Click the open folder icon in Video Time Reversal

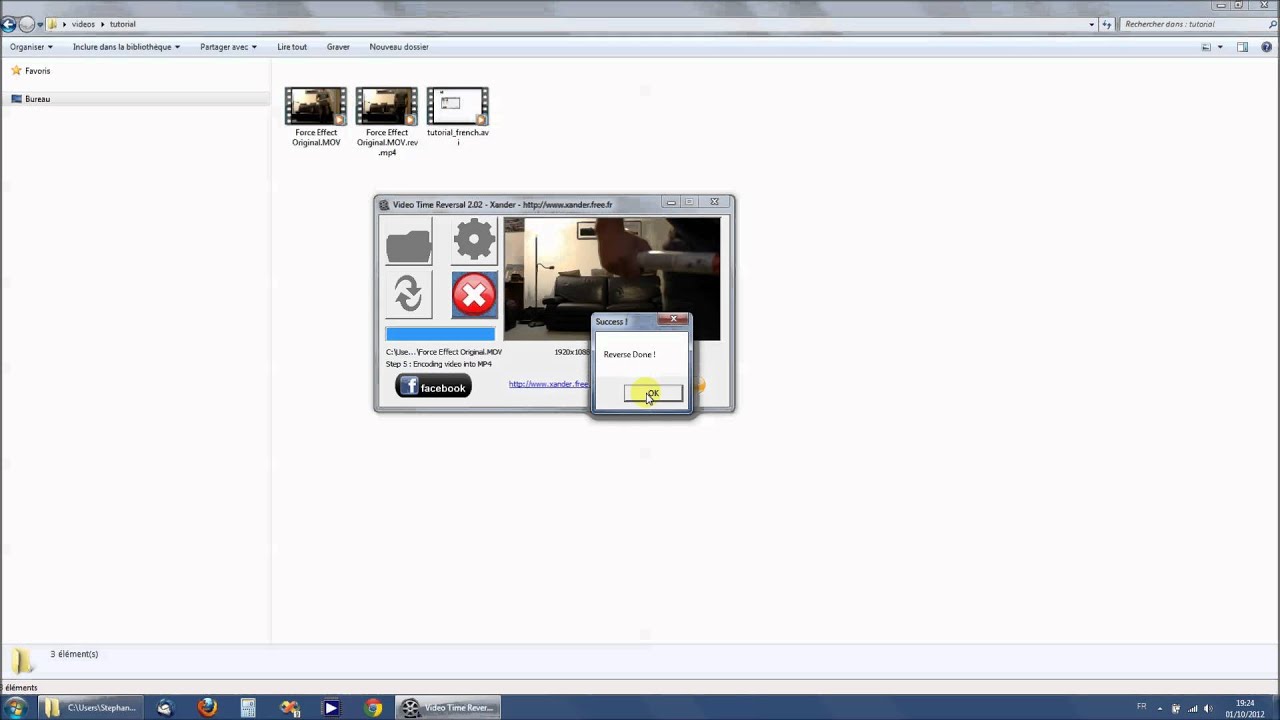point(409,243)
